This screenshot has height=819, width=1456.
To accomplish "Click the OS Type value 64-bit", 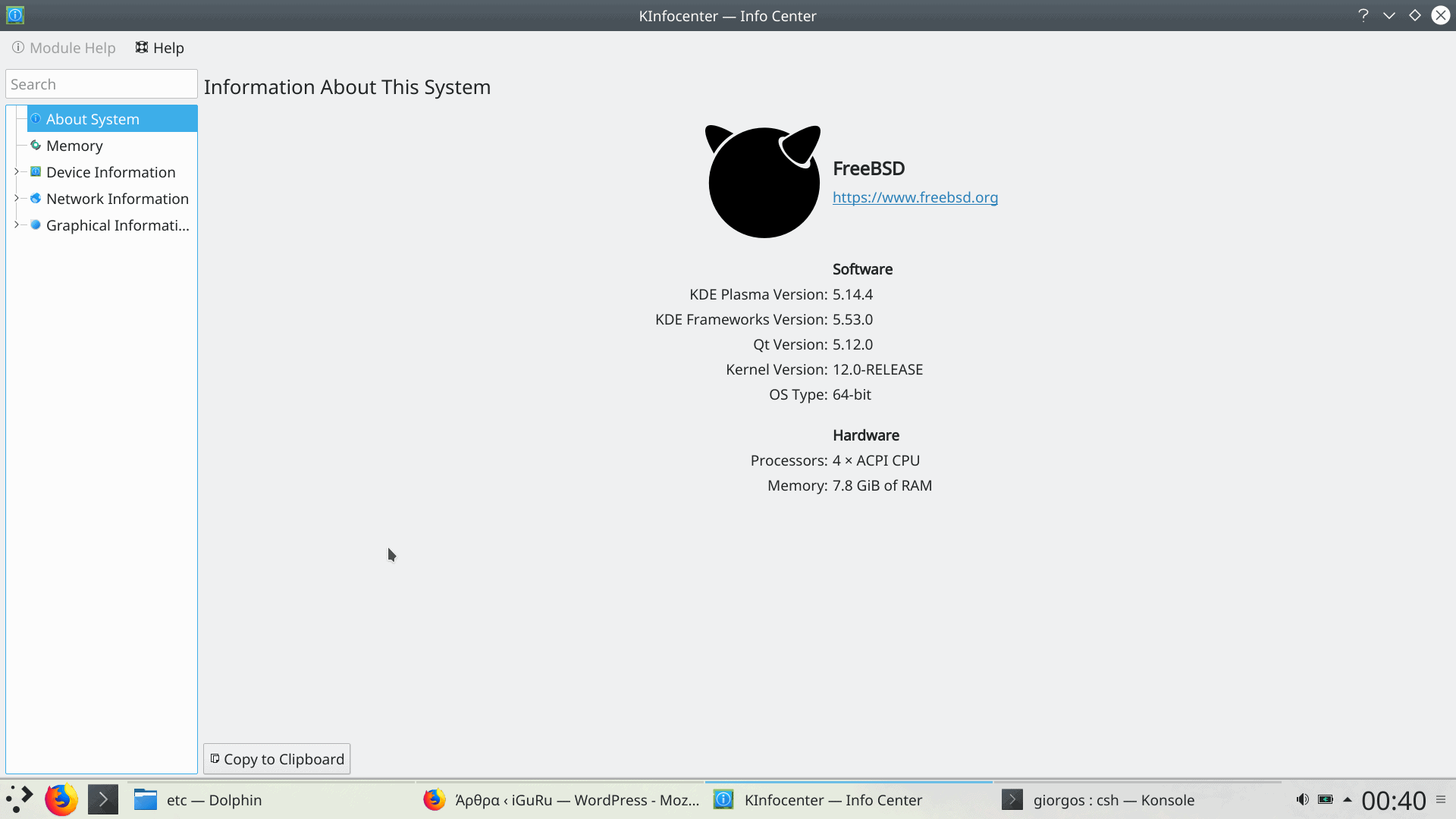I will pyautogui.click(x=852, y=394).
